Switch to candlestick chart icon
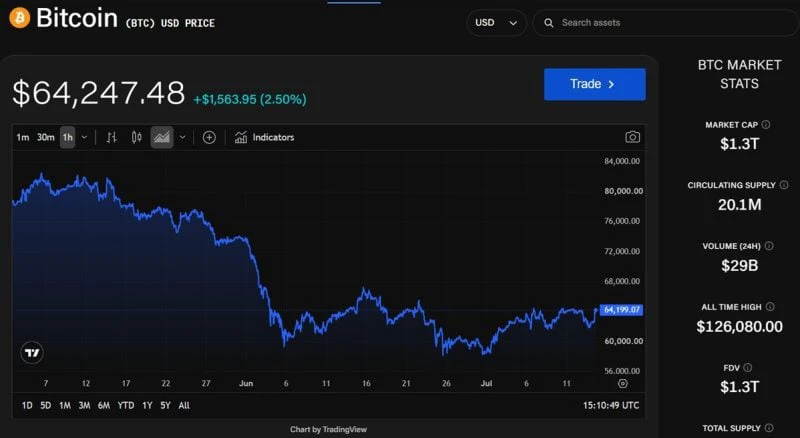 136,137
